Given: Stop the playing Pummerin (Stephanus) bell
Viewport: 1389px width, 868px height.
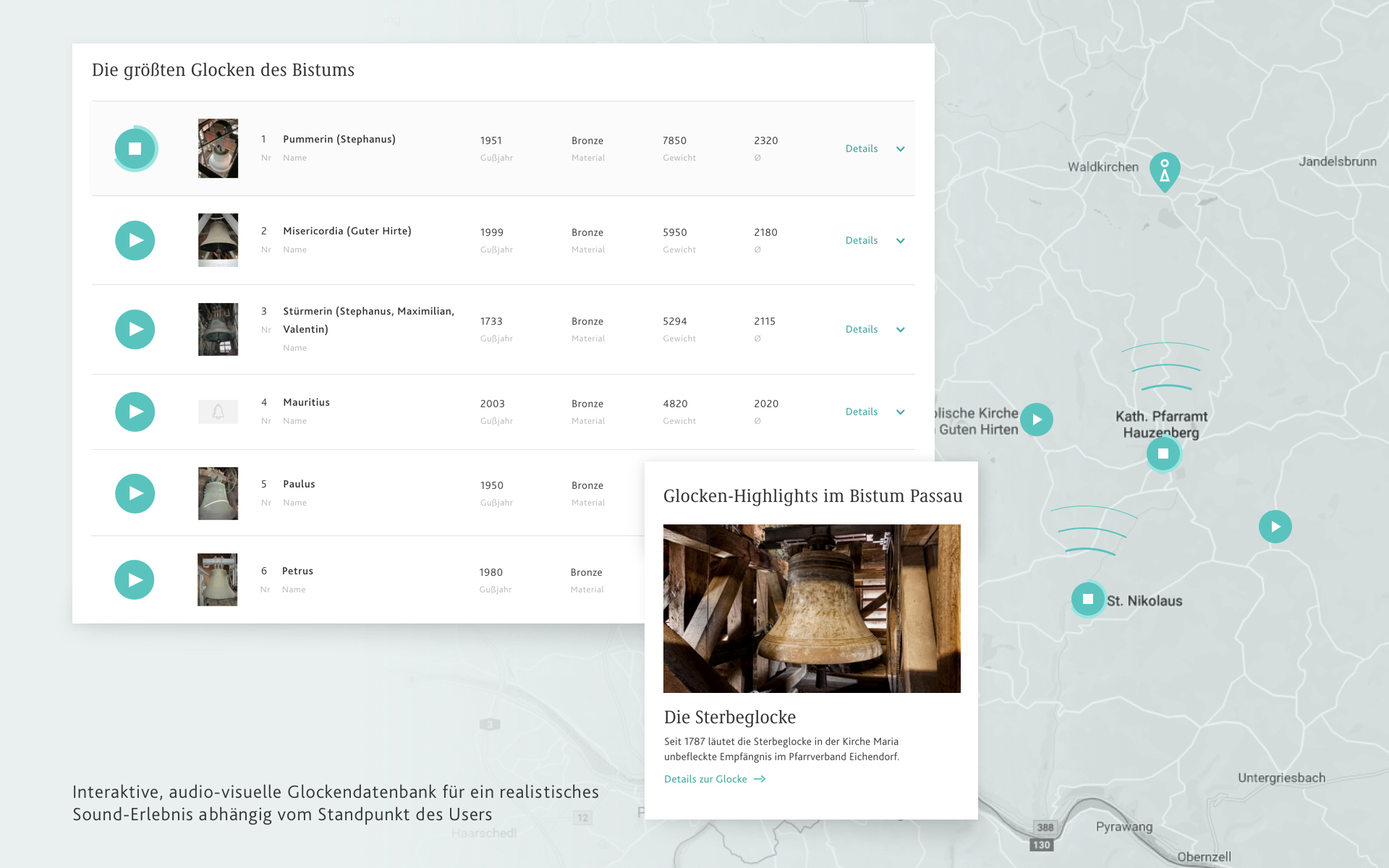Looking at the screenshot, I should (x=135, y=148).
